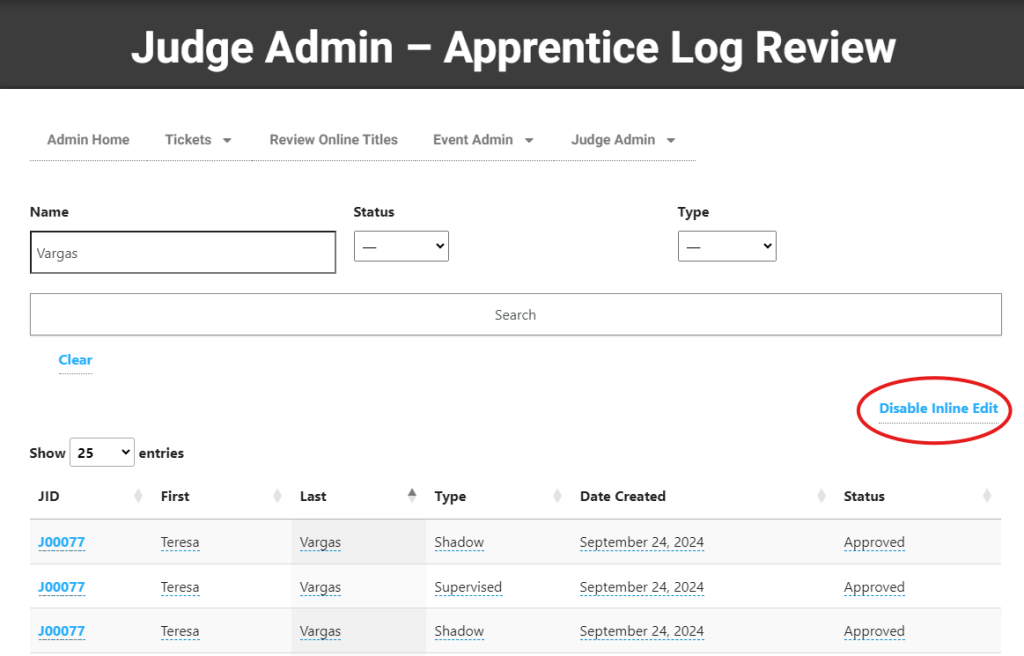1024x656 pixels.
Task: Sort table by Status column arrows
Action: (x=987, y=496)
